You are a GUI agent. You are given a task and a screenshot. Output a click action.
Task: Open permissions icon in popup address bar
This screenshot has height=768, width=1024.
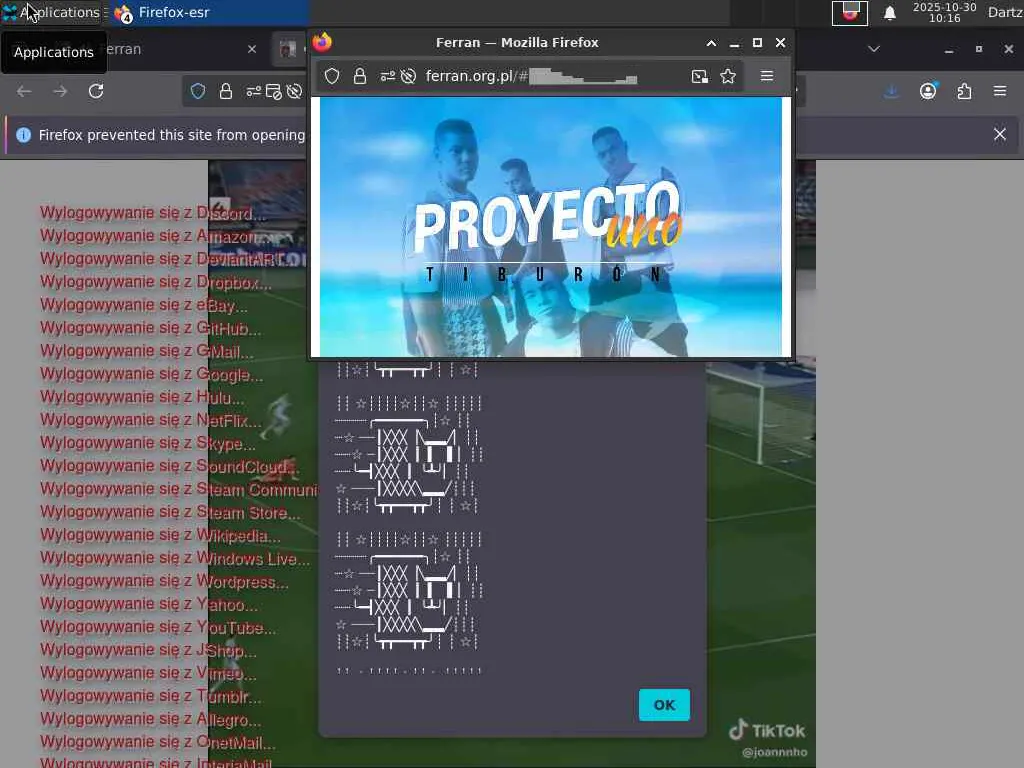point(388,76)
